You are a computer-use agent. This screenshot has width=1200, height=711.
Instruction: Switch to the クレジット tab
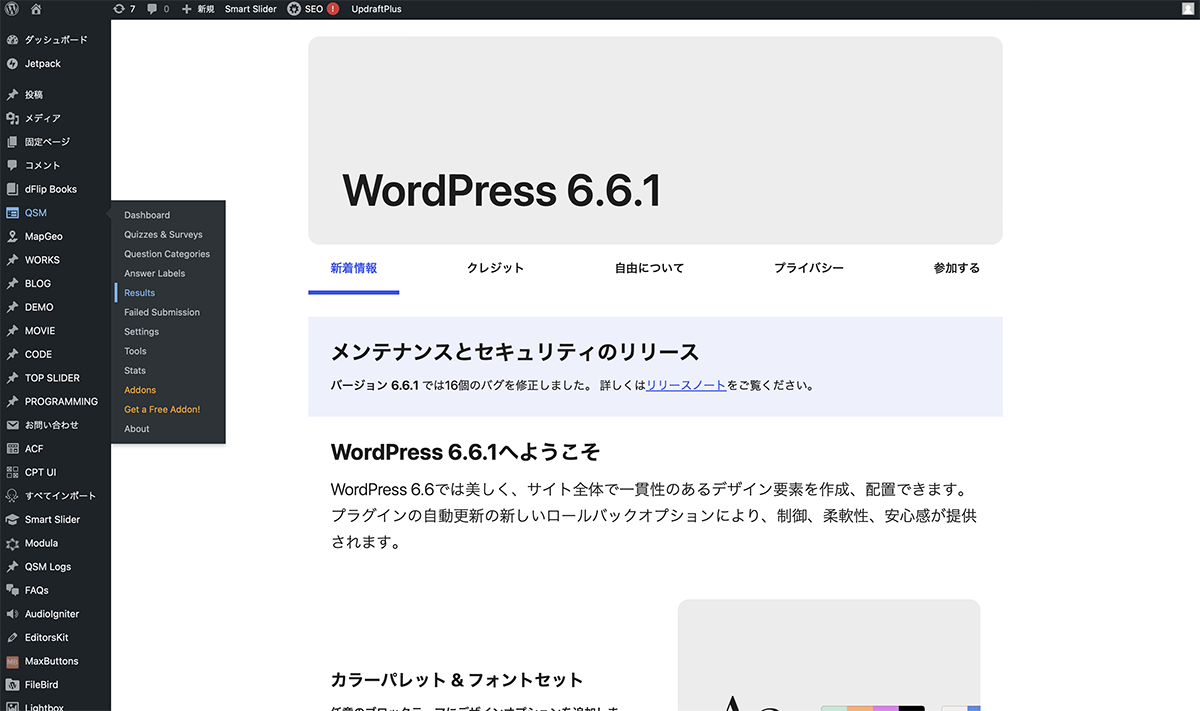[495, 268]
